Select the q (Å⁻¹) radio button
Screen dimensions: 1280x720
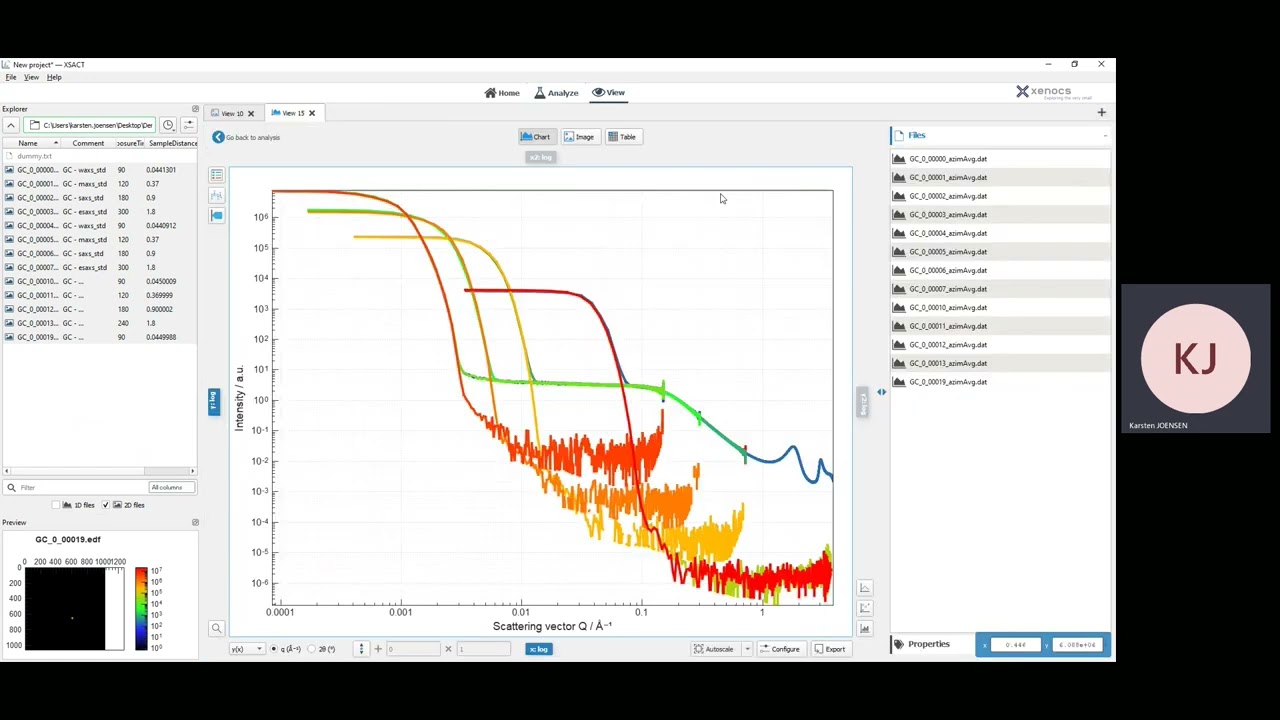click(275, 649)
